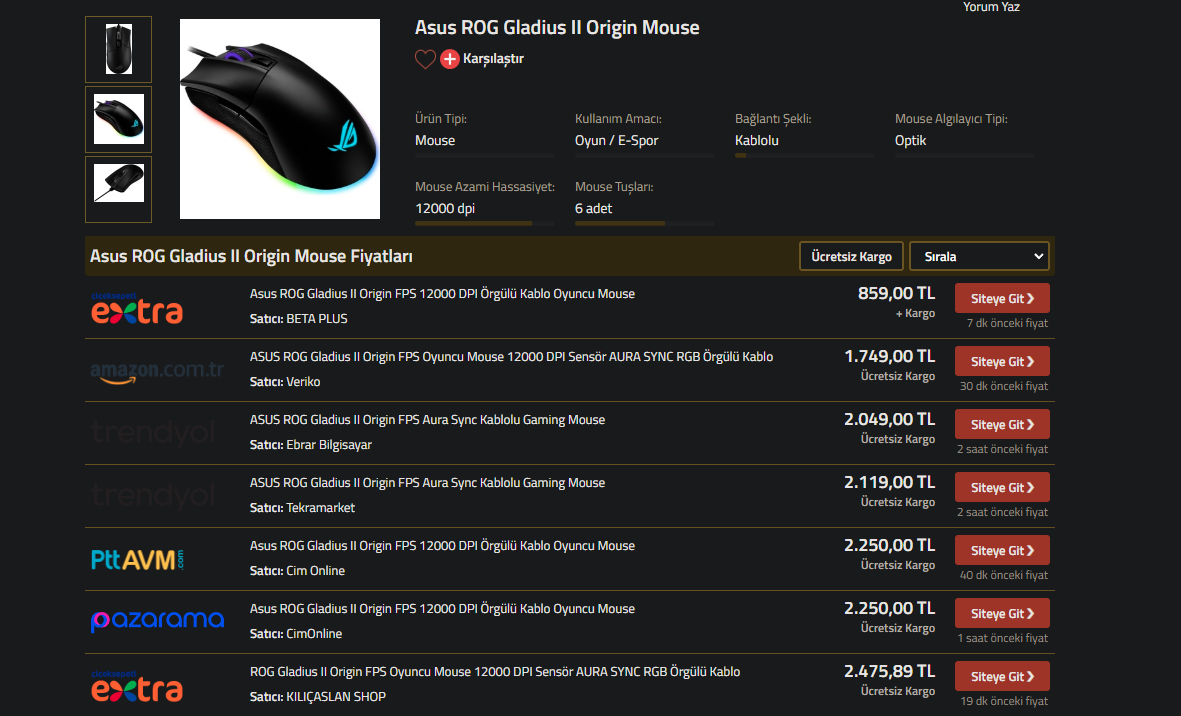Image resolution: width=1181 pixels, height=716 pixels.
Task: Click the Kablolu connection bar
Action: (x=804, y=155)
